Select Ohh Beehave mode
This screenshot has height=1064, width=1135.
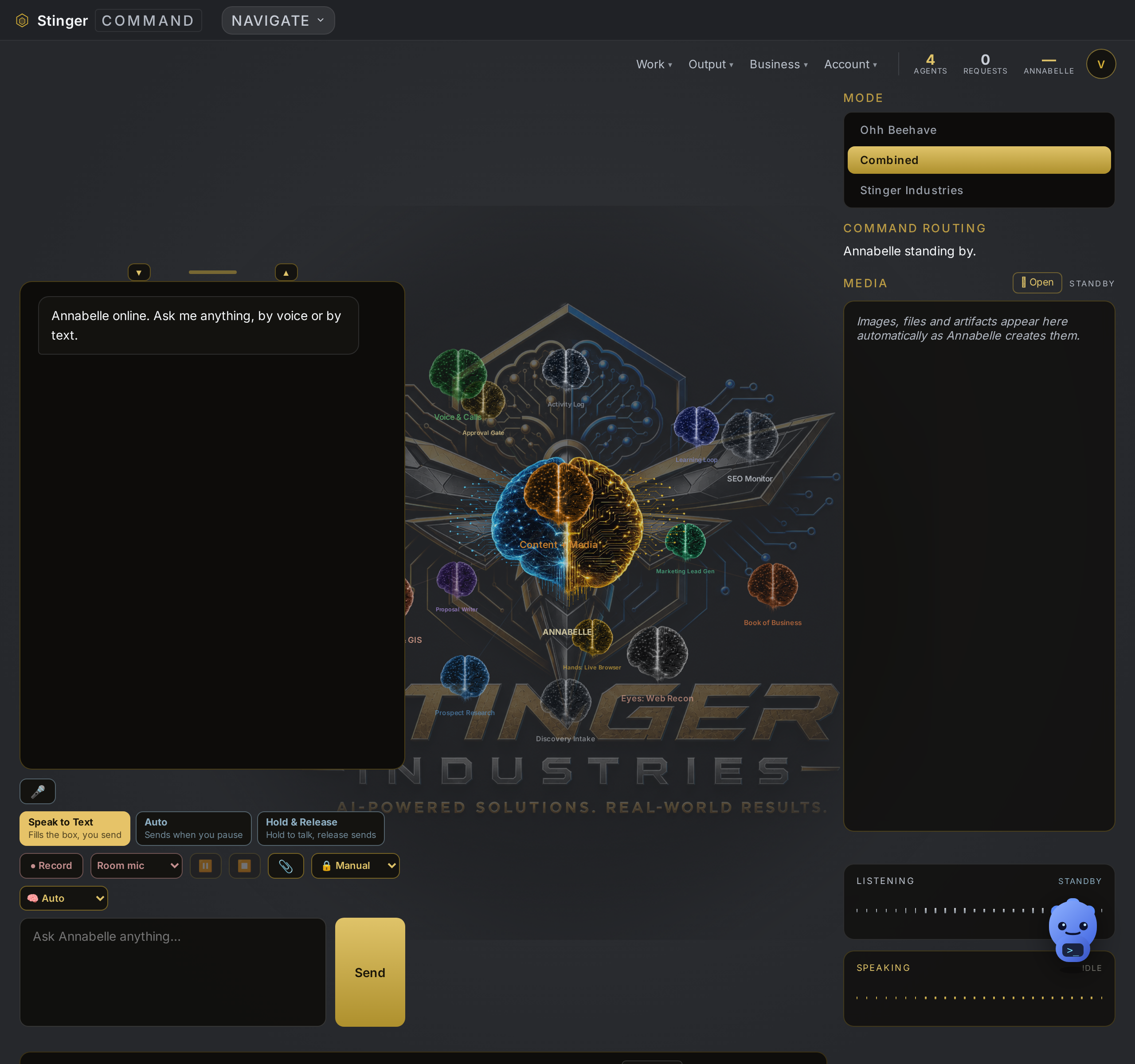click(x=978, y=130)
